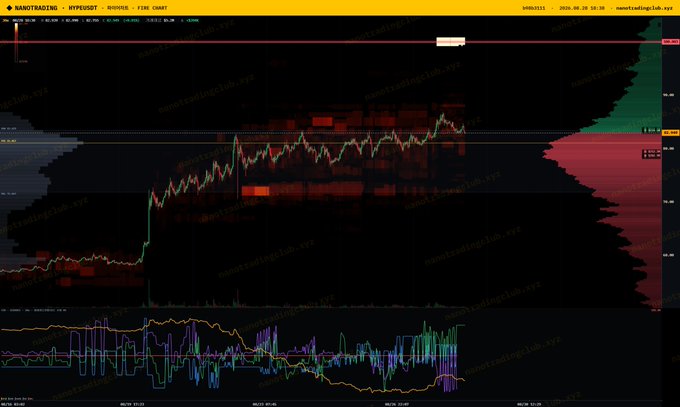Image resolution: width=680 pixels, height=407 pixels.
Task: Click the yellow current price tag on the axis
Action: pyautogui.click(x=670, y=132)
